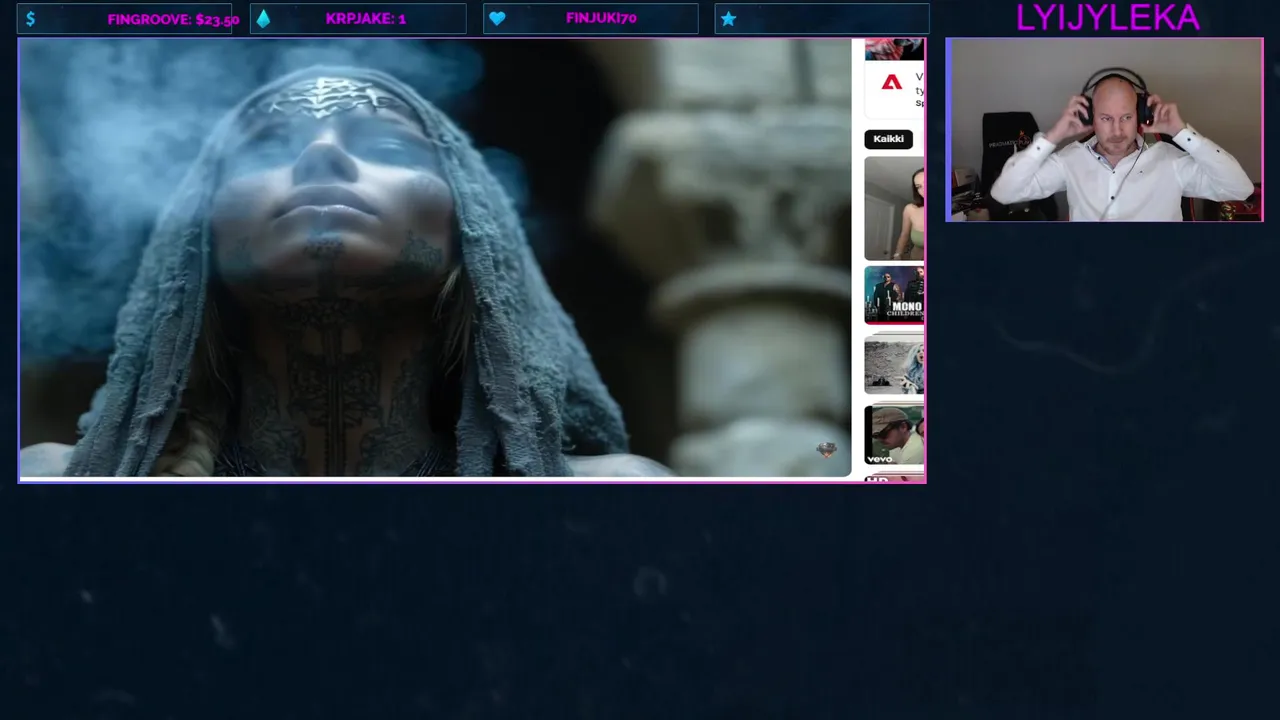Click the small channel watermark in video corner
Image resolution: width=1280 pixels, height=720 pixels.
click(x=826, y=449)
